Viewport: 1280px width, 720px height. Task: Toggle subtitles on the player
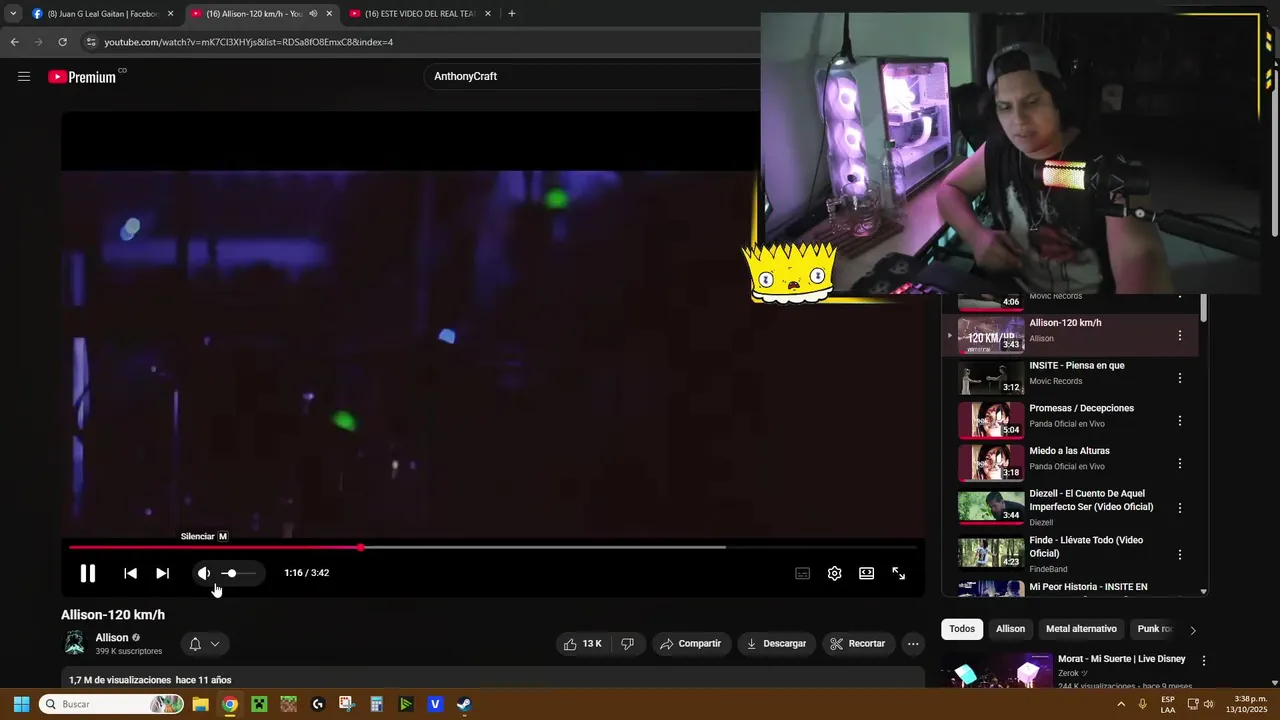[802, 573]
